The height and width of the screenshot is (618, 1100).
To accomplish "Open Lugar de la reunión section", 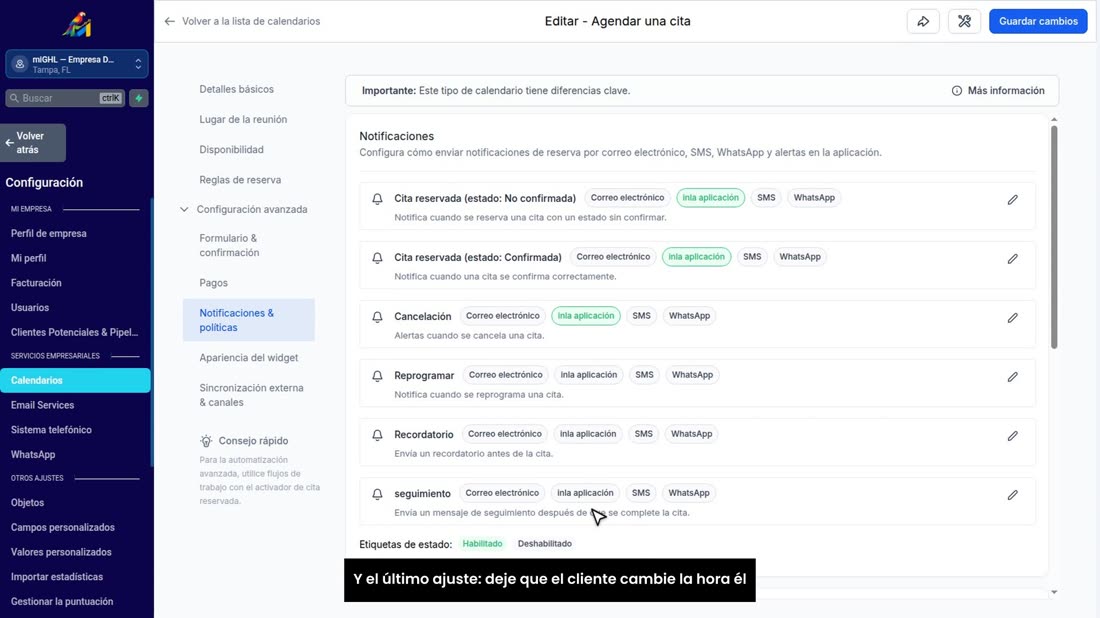I will coord(243,119).
